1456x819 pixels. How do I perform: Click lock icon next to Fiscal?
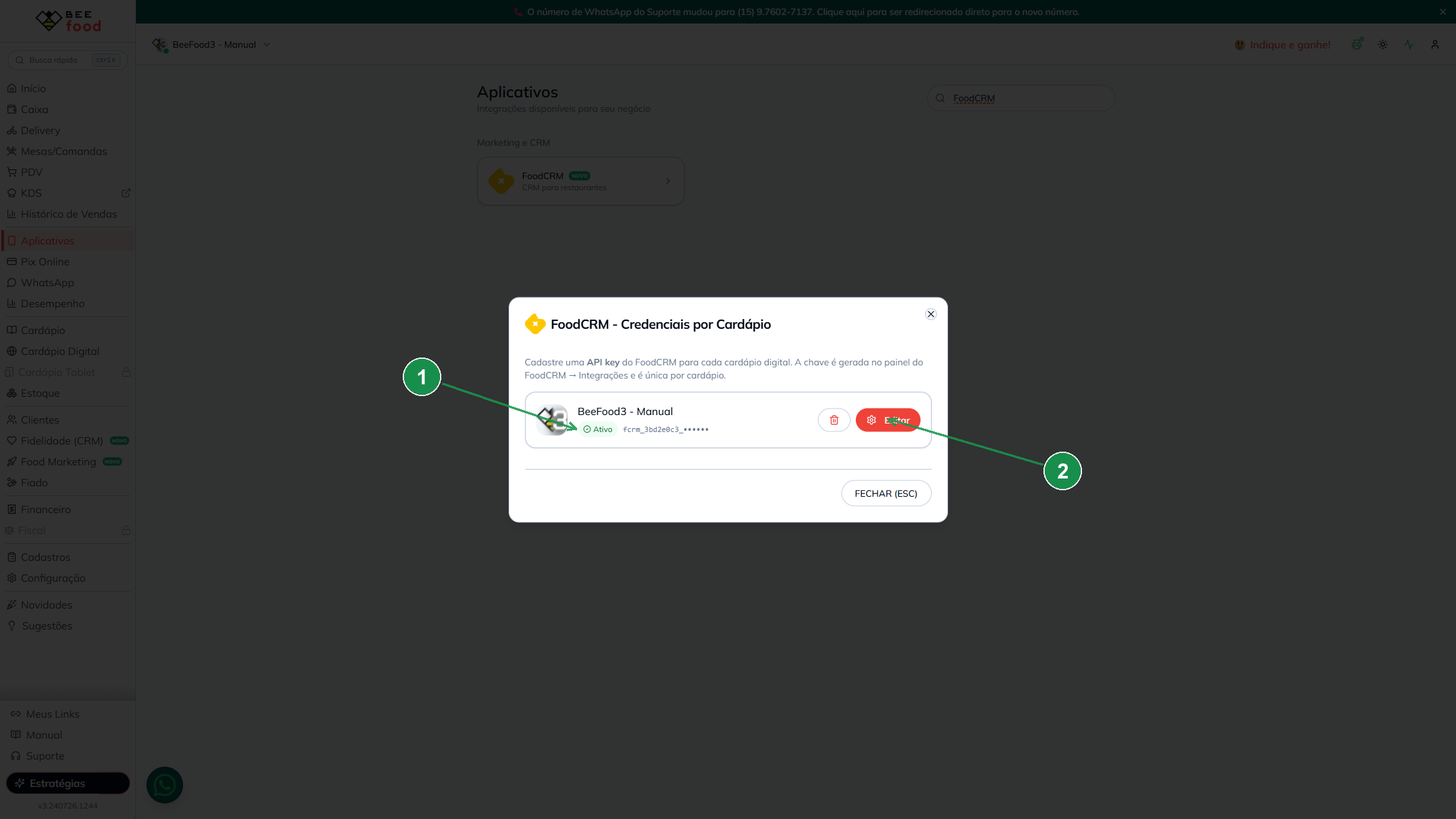point(126,530)
